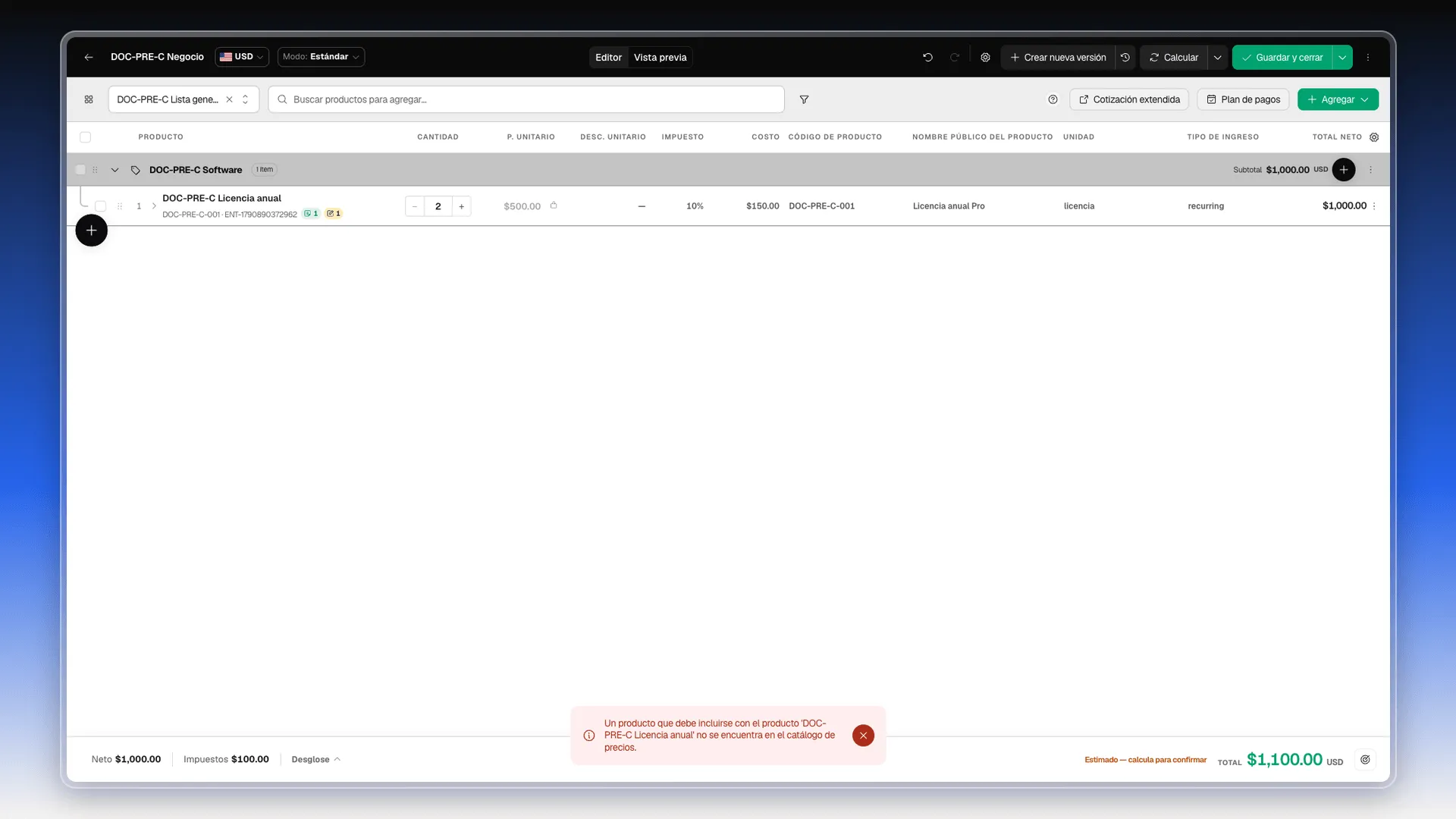Open version history clock icon
This screenshot has height=819, width=1456.
click(1125, 57)
